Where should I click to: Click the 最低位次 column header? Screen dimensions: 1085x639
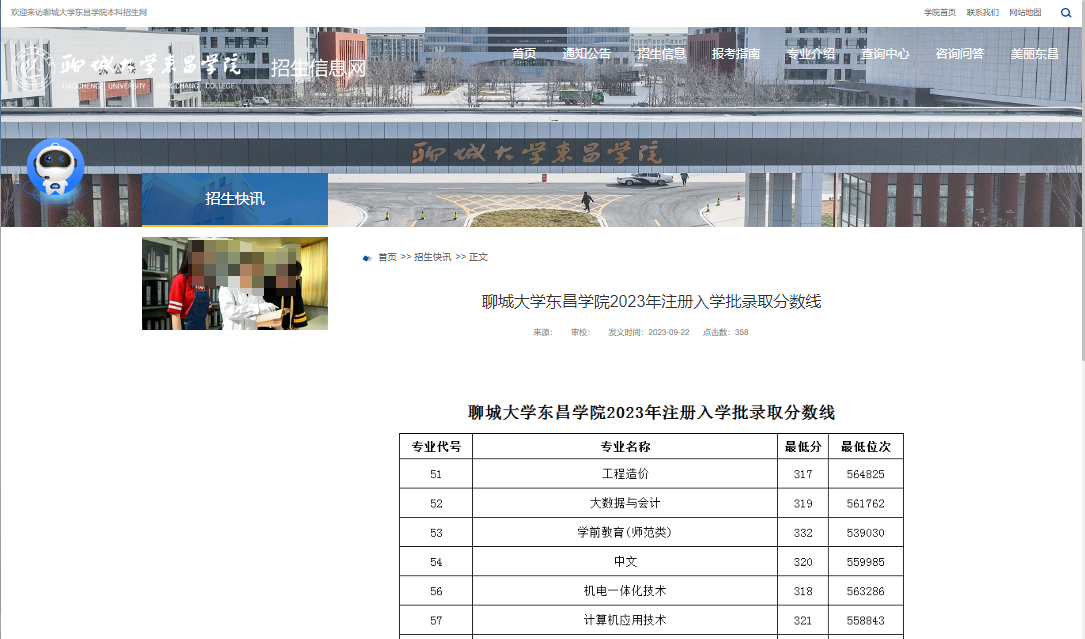coord(866,447)
